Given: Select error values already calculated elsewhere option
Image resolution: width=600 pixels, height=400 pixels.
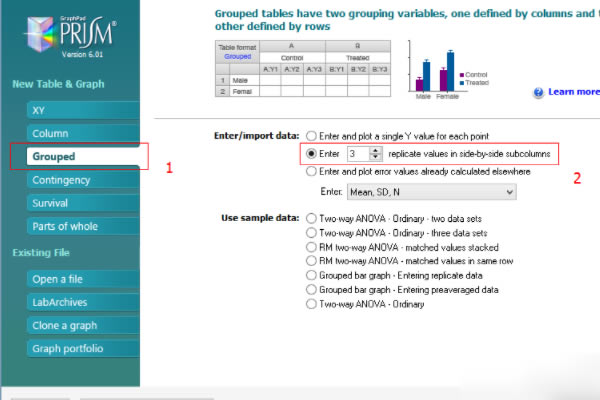Looking at the screenshot, I should point(311,171).
